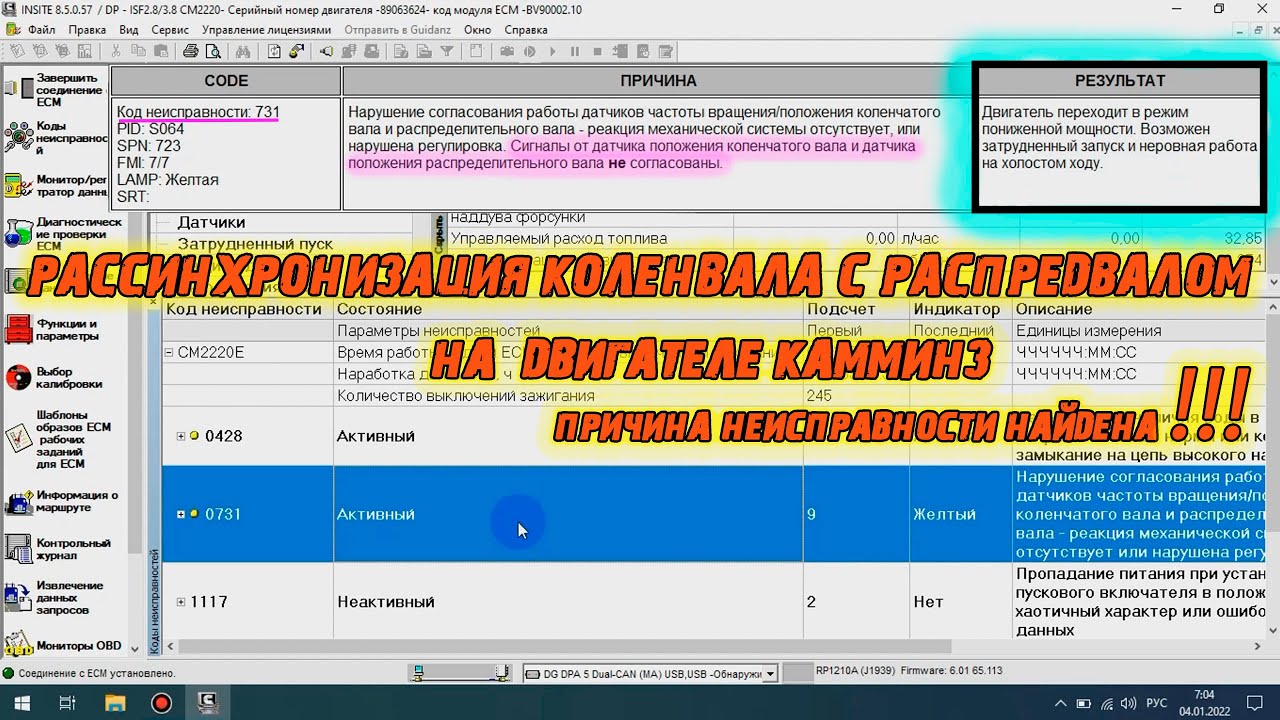Click the Play toolbar button
This screenshot has width=1280, height=720.
[553, 51]
